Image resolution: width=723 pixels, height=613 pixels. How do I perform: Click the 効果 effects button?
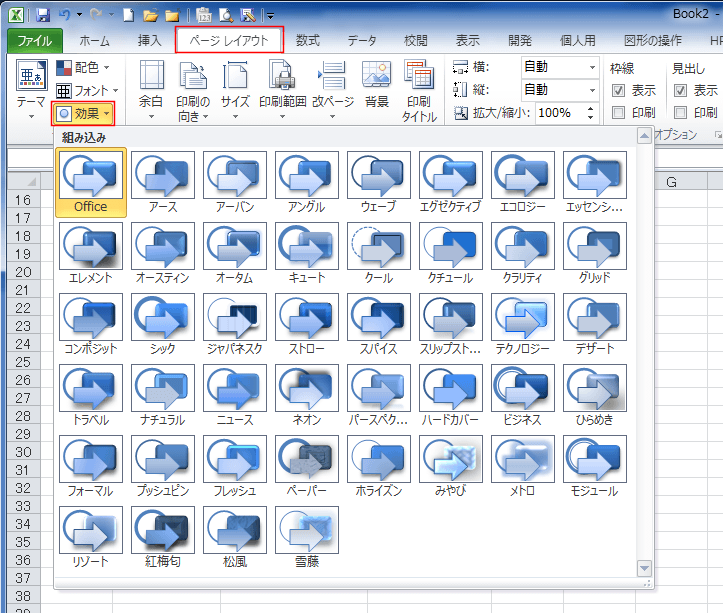click(x=83, y=113)
